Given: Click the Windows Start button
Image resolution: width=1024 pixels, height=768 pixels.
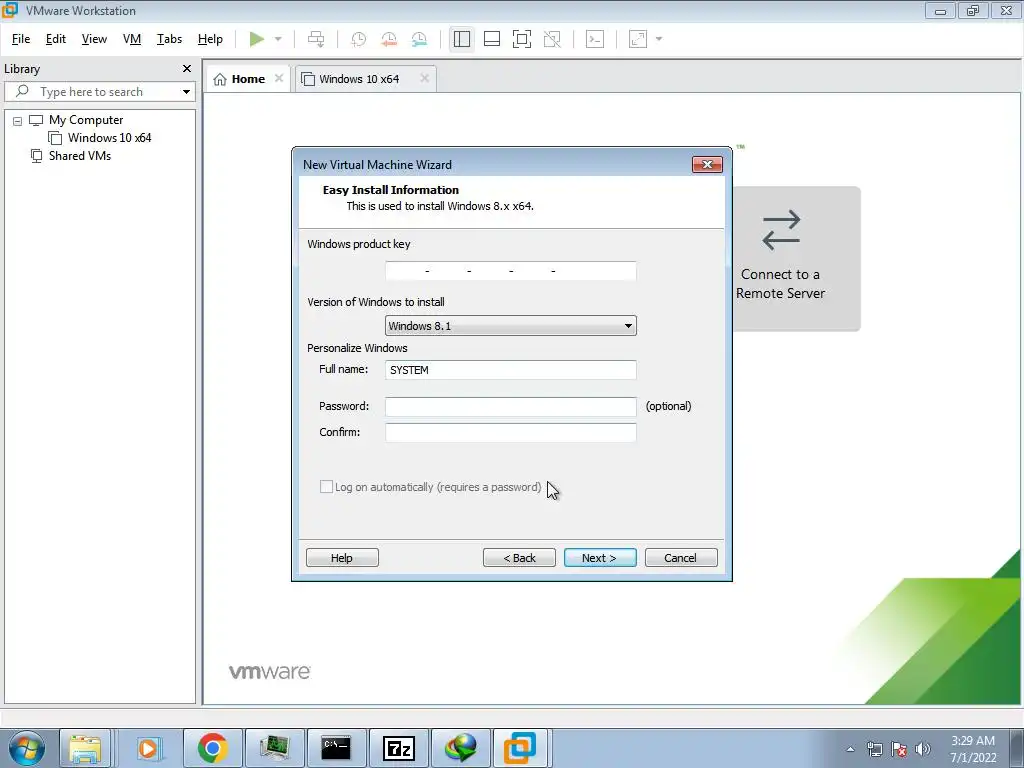Looking at the screenshot, I should pyautogui.click(x=27, y=748).
